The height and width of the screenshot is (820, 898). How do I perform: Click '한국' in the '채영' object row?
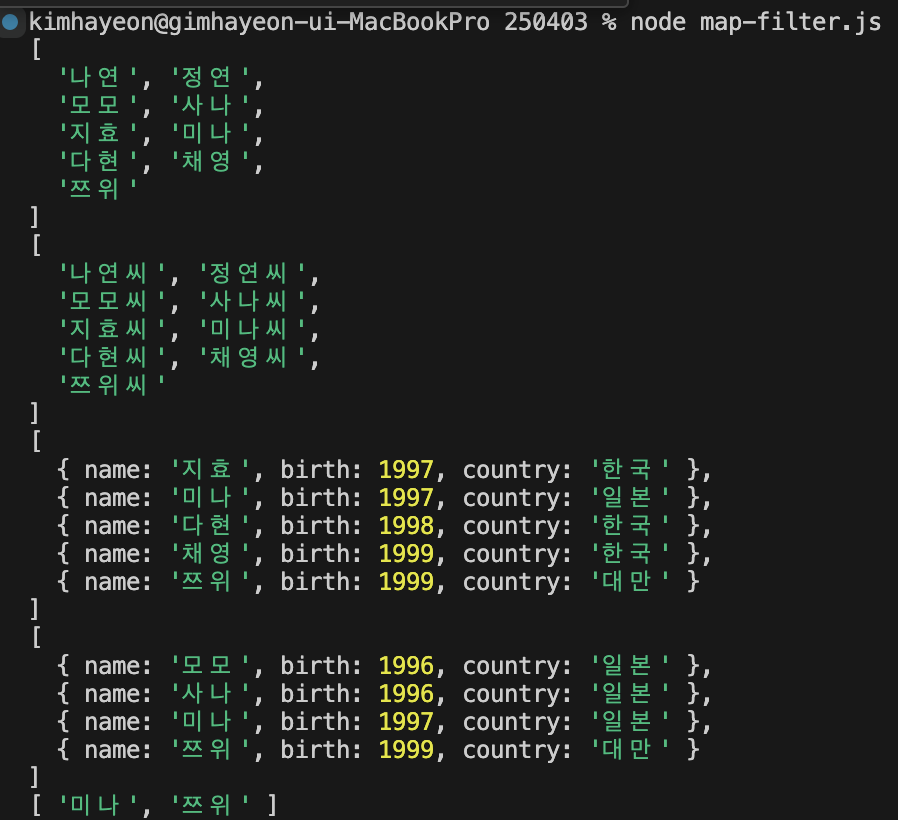631,554
